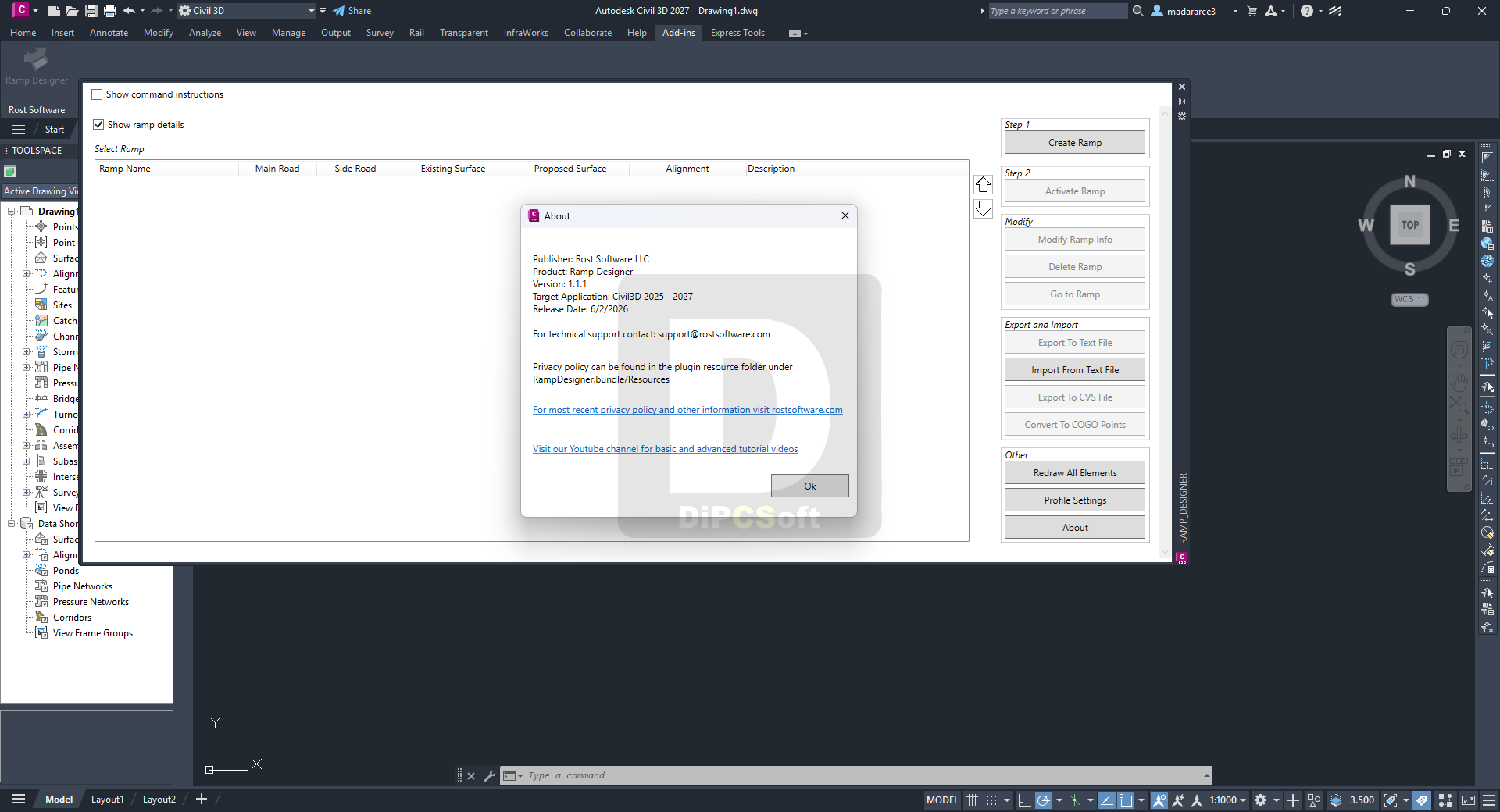Close the About dialog with the X
Image resolution: width=1500 pixels, height=812 pixels.
tap(845, 216)
